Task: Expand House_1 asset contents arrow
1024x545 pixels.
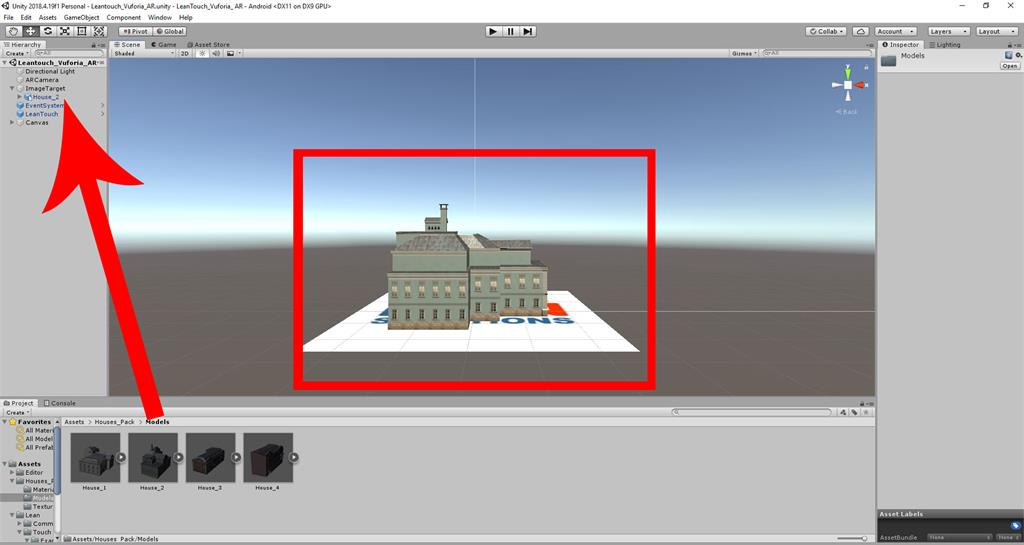Action: 121,458
